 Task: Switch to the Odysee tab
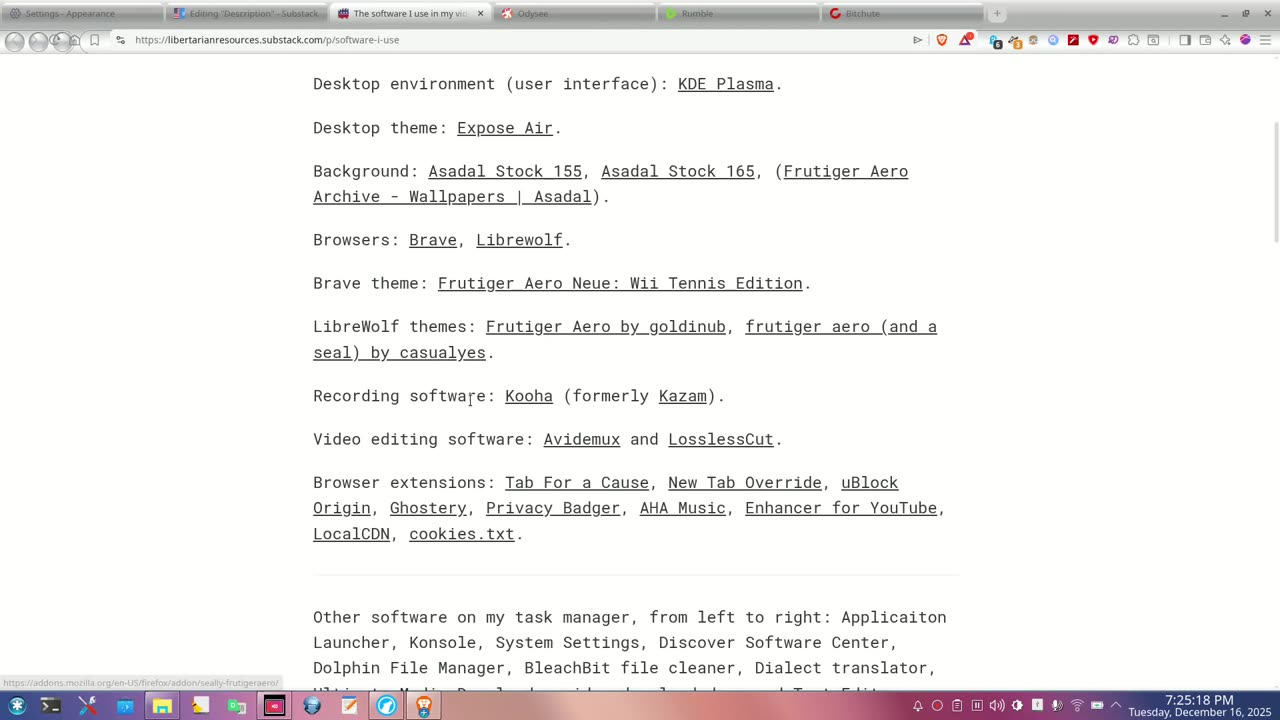coord(574,14)
